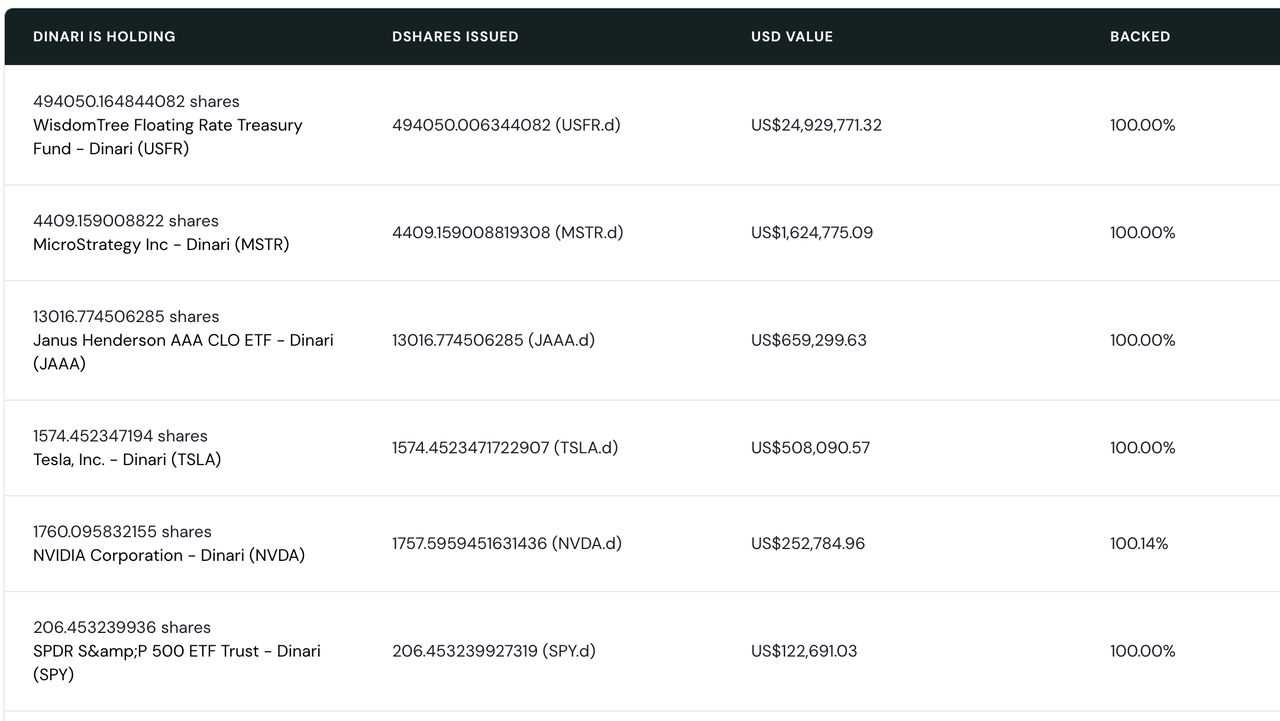Click the US$508,090.57 Tesla USD value
The height and width of the screenshot is (721, 1280).
coord(810,448)
